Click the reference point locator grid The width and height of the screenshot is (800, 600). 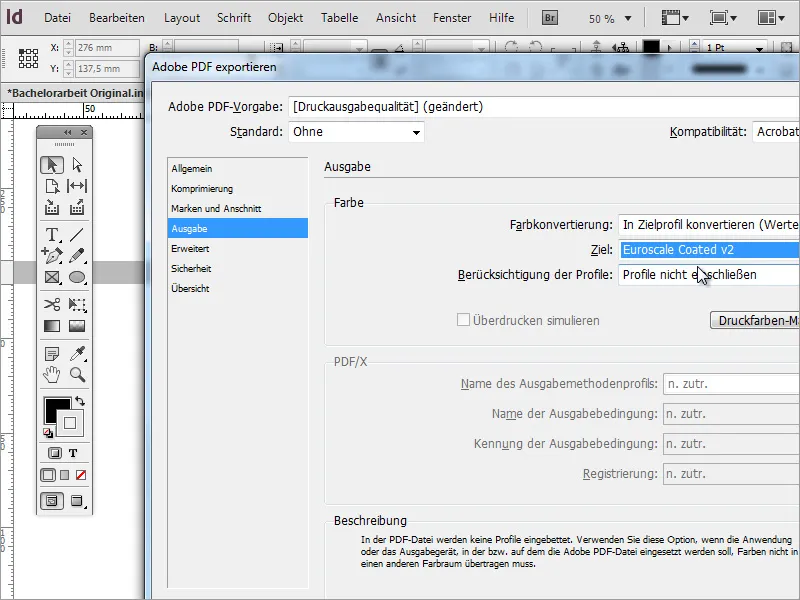pyautogui.click(x=28, y=58)
